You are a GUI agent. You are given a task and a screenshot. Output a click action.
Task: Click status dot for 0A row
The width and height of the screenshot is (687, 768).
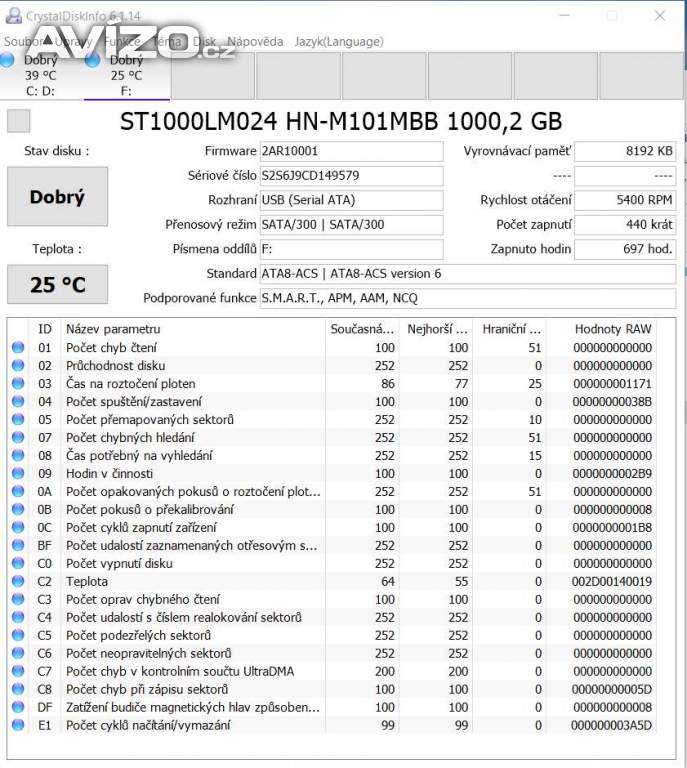[18, 491]
